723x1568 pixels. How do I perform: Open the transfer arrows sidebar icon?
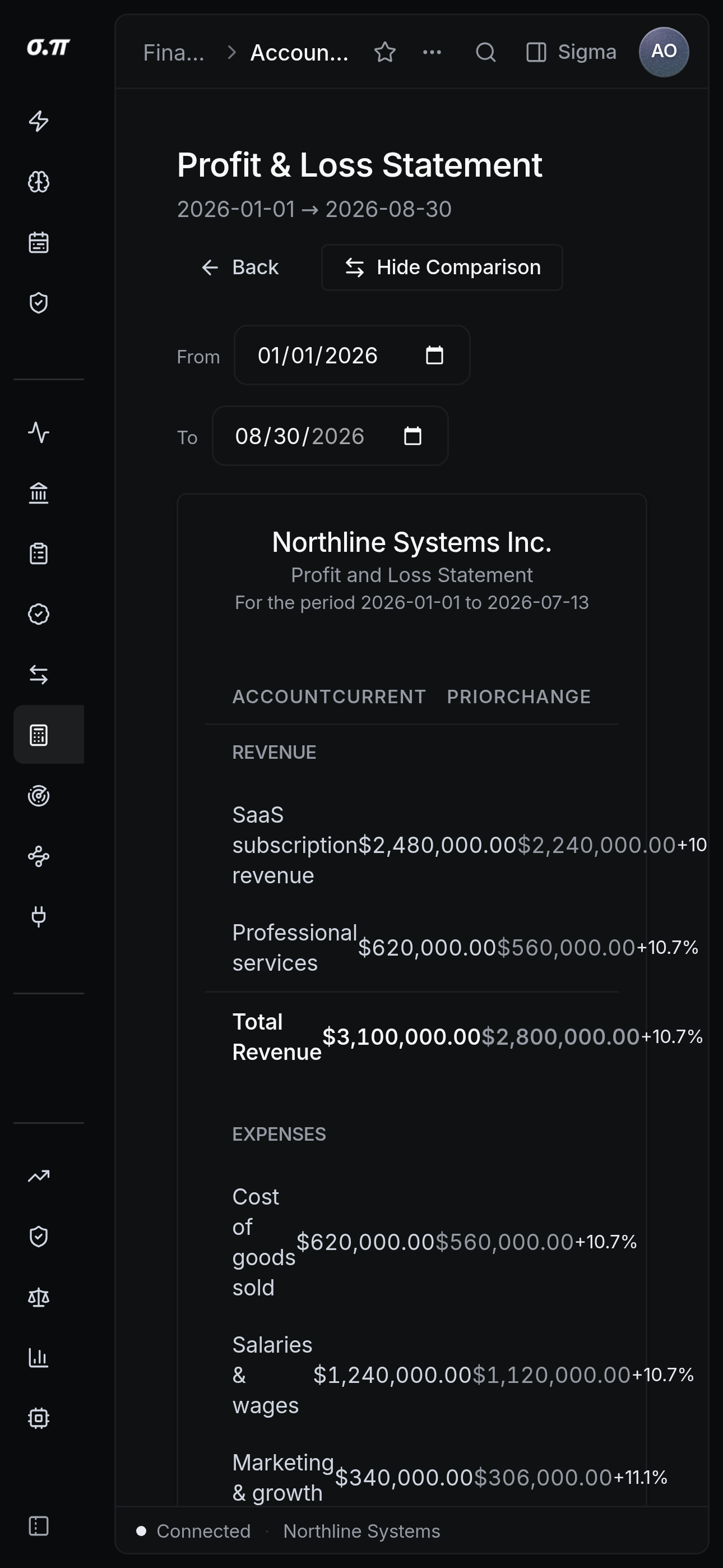[x=39, y=675]
